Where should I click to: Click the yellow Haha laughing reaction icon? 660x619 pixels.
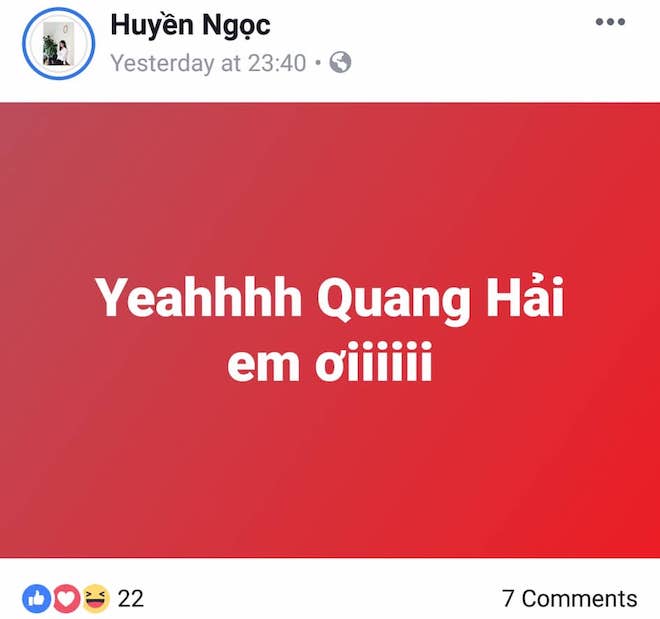click(96, 598)
